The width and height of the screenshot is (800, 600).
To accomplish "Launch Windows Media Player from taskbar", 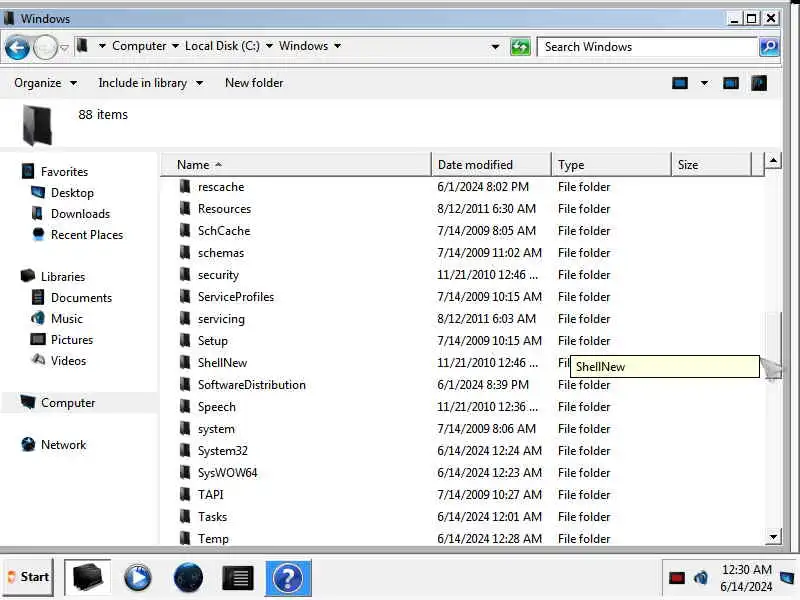I will [x=138, y=578].
